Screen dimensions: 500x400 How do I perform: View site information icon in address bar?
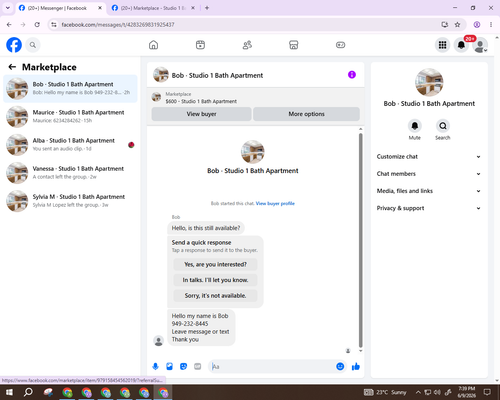tap(54, 25)
